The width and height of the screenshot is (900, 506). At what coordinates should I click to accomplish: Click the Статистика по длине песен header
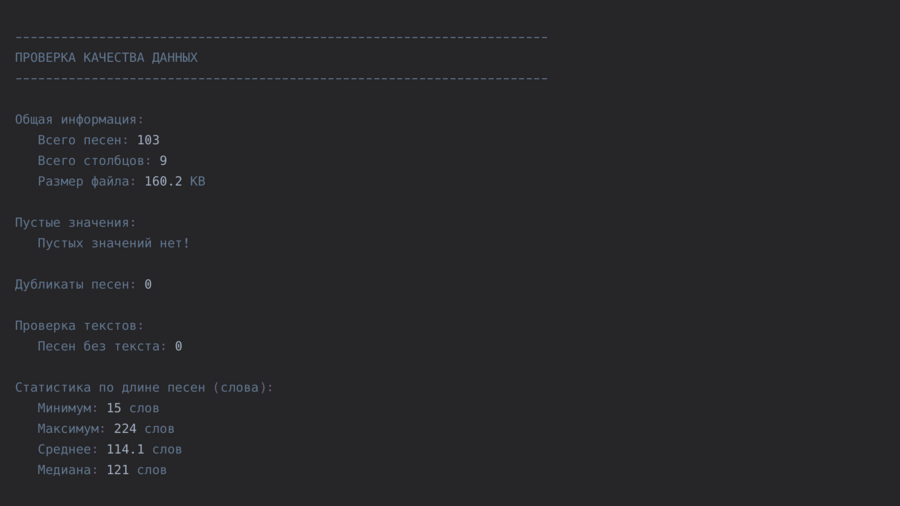click(x=144, y=388)
